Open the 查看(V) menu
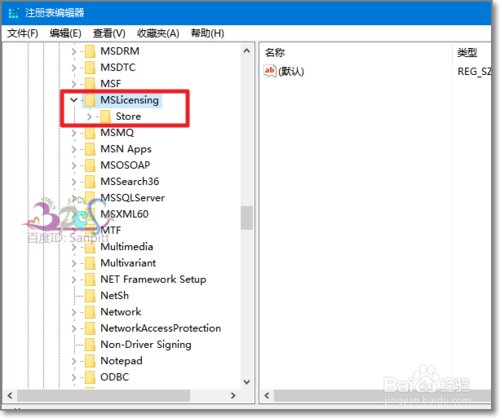 [x=109, y=33]
